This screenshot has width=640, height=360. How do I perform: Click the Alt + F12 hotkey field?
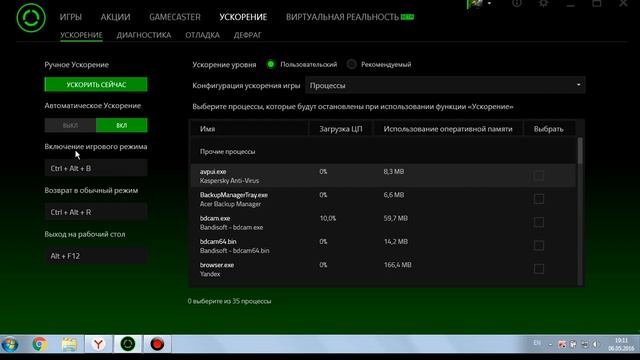point(96,256)
